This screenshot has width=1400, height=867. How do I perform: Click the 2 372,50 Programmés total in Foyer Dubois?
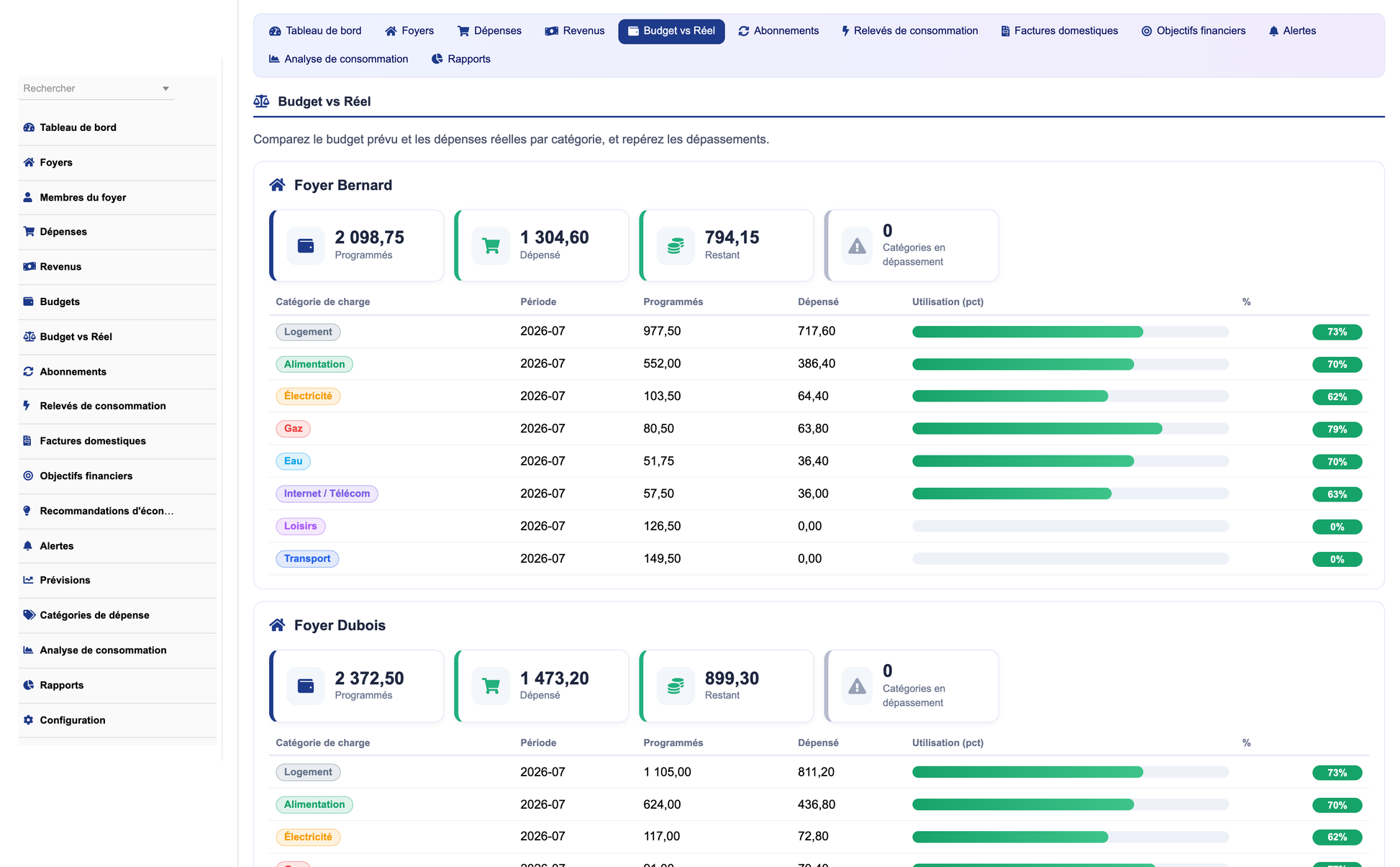click(369, 678)
